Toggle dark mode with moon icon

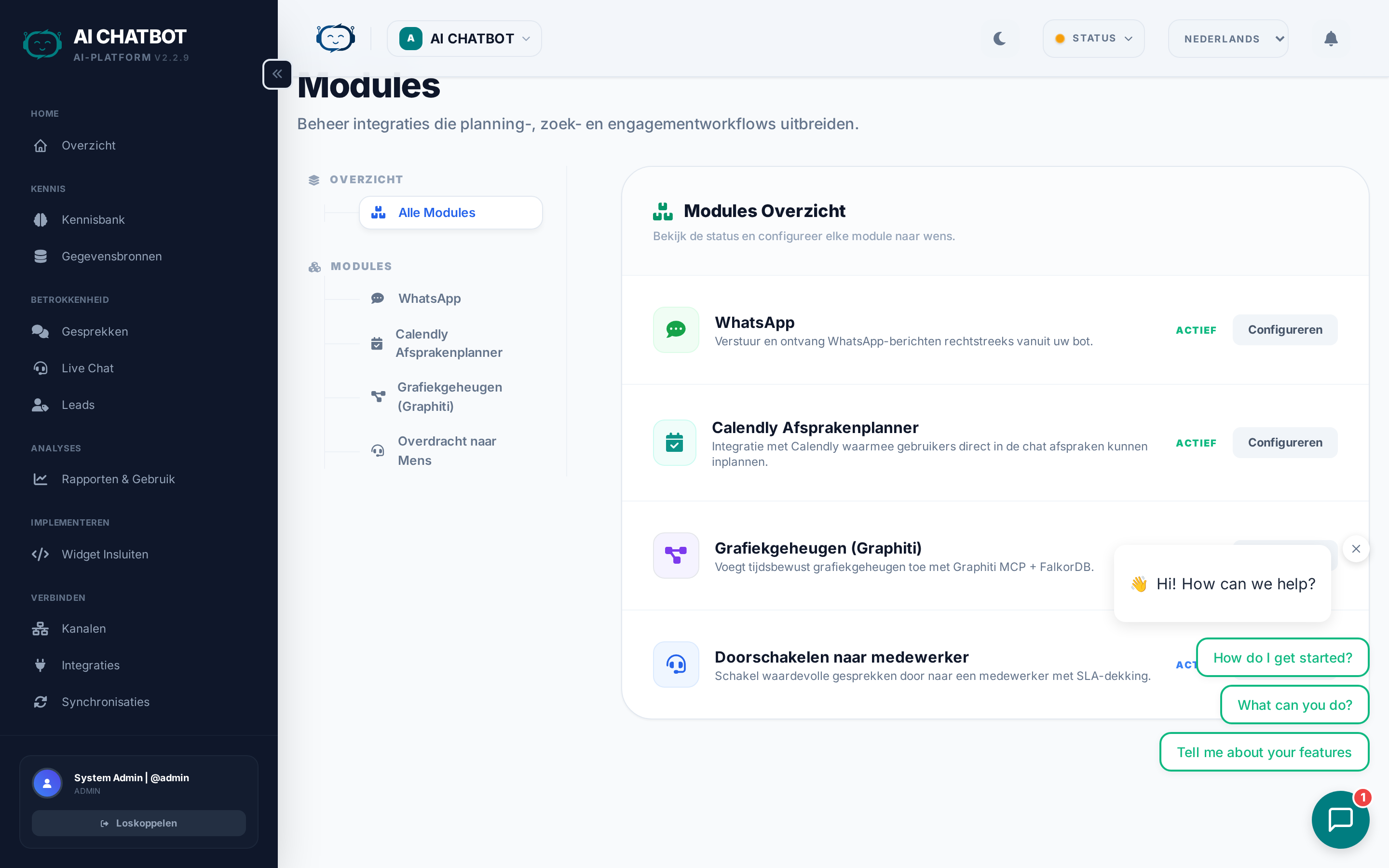[999, 39]
